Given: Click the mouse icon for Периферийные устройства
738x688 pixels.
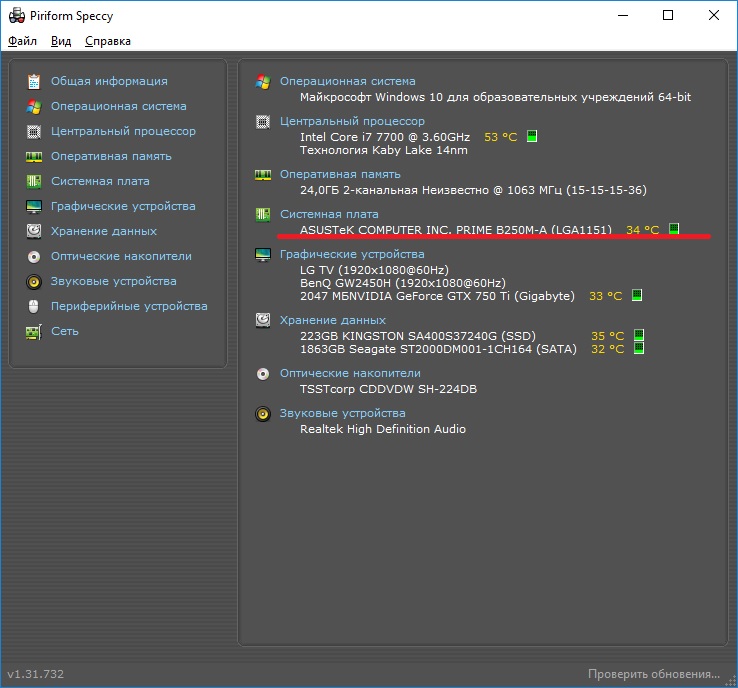Looking at the screenshot, I should pos(33,306).
